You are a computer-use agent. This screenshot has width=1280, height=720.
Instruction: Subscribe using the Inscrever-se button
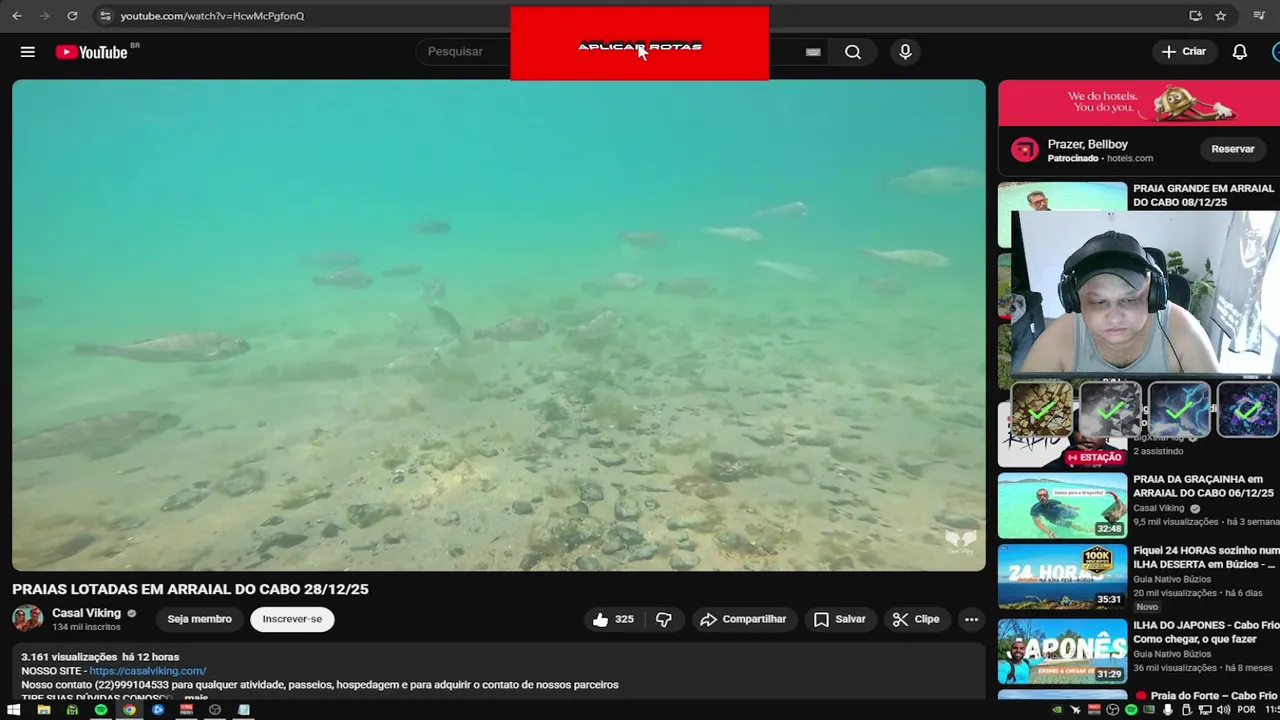[292, 619]
